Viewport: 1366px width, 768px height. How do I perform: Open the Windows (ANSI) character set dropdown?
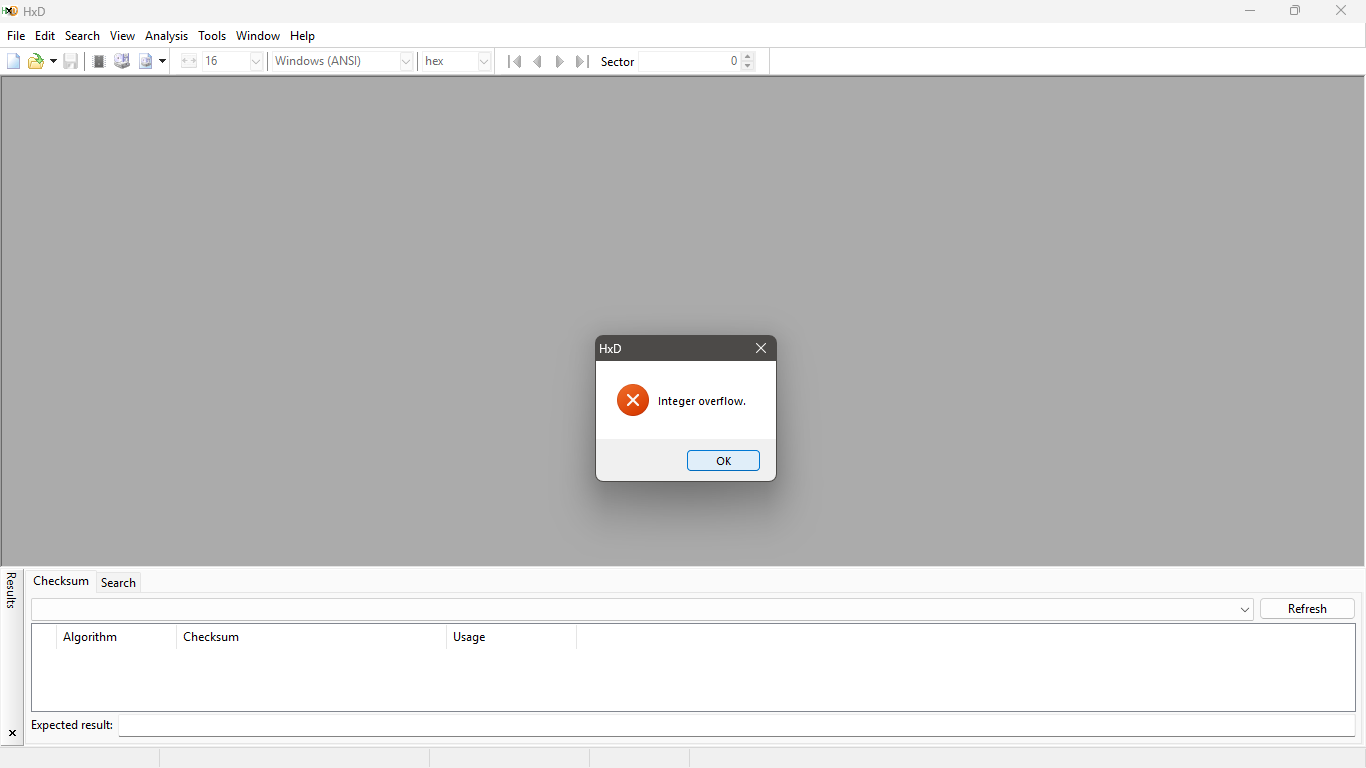coord(405,61)
